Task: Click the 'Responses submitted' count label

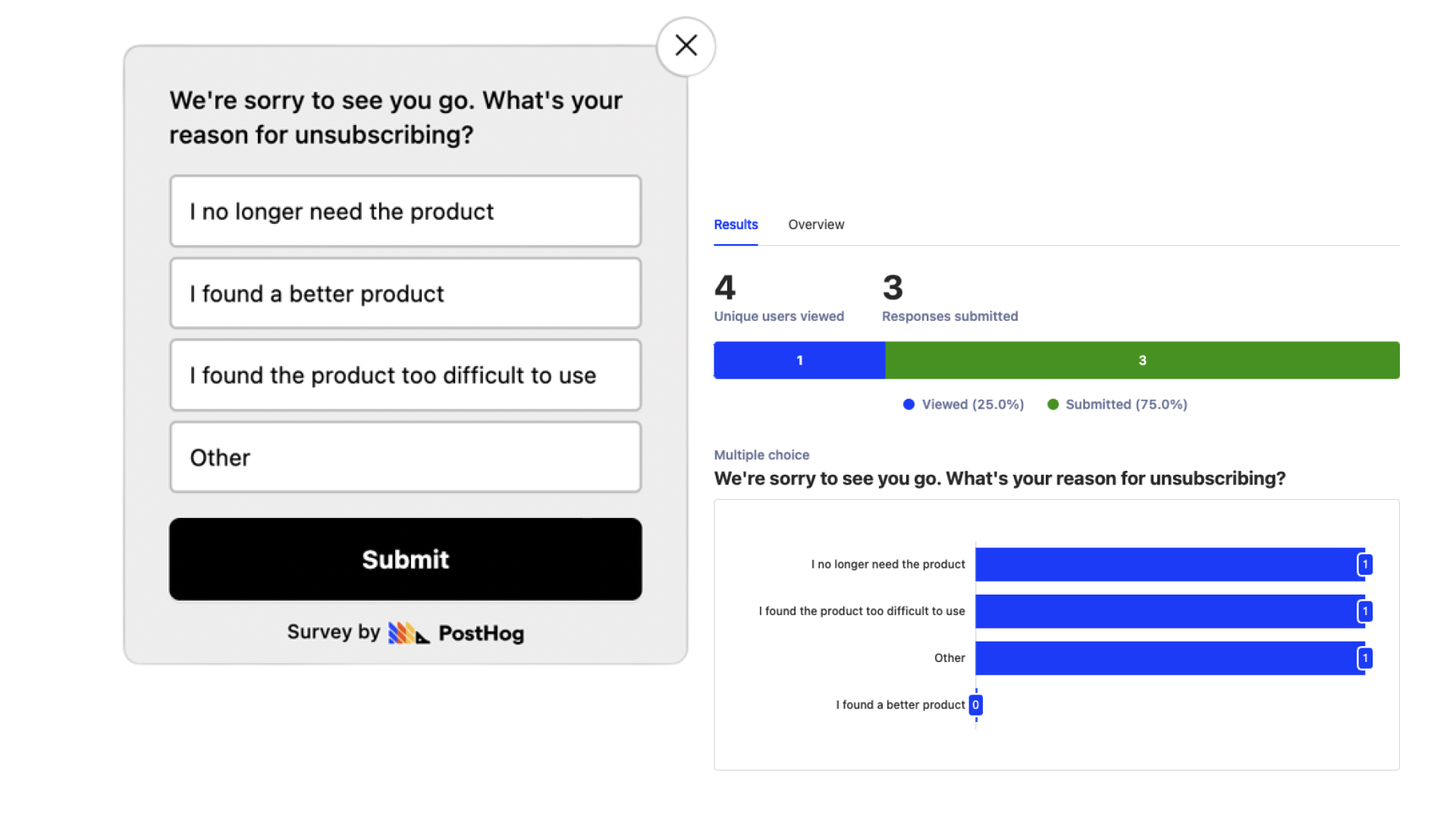Action: tap(949, 316)
